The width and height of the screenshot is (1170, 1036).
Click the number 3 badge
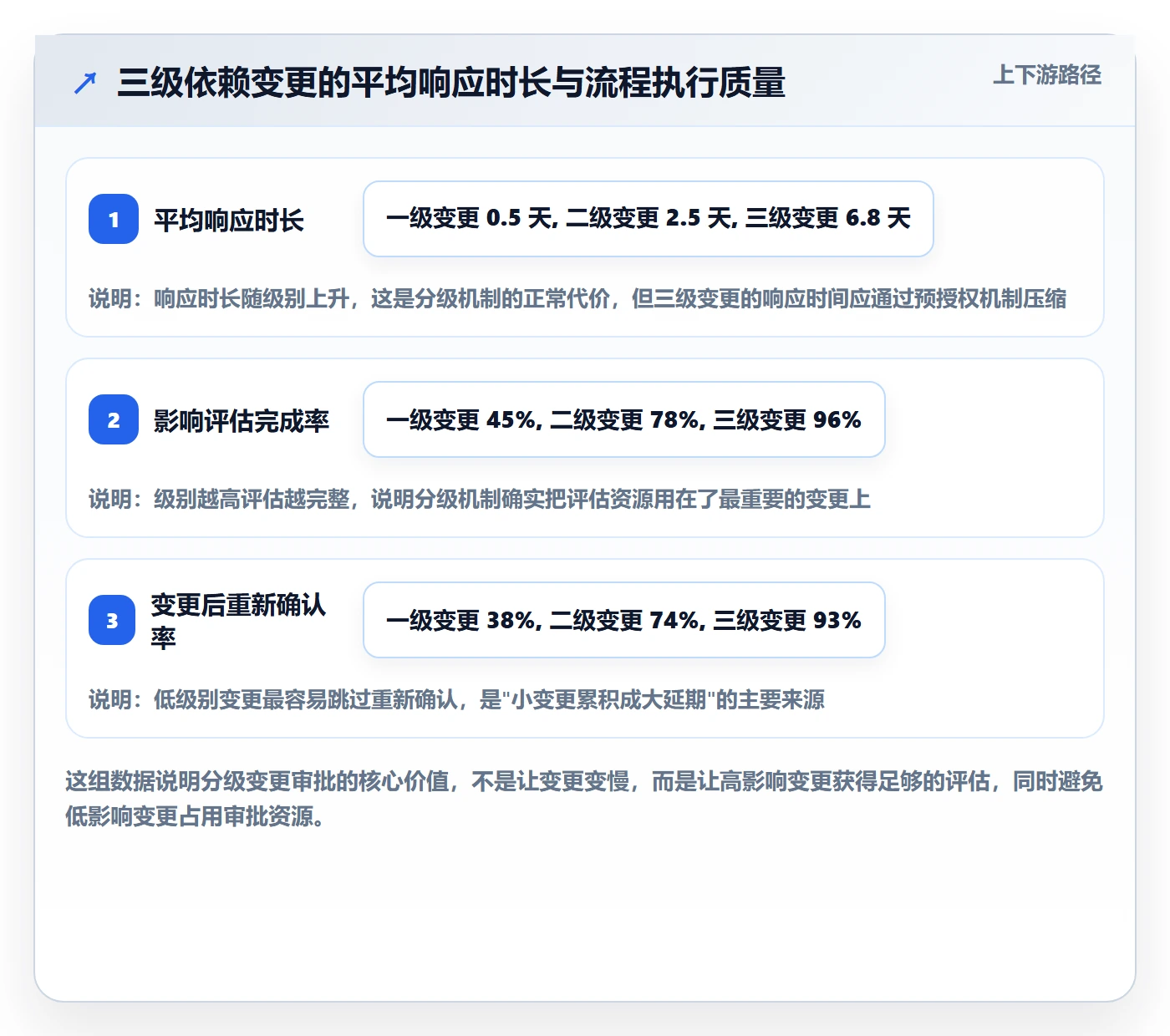[x=112, y=620]
